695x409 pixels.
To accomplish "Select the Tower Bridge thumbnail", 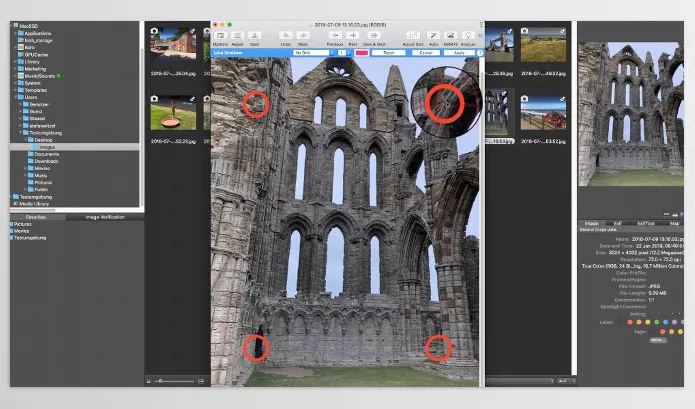I will point(500,44).
